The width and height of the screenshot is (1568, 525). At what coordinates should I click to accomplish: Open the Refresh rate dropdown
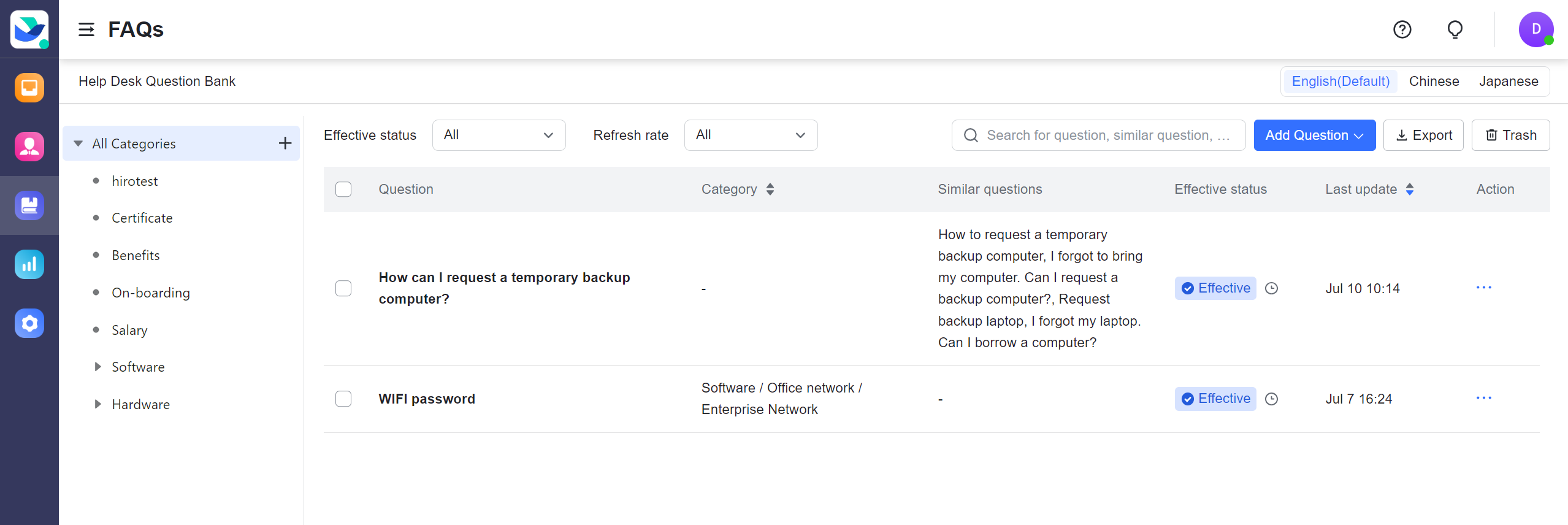click(750, 136)
